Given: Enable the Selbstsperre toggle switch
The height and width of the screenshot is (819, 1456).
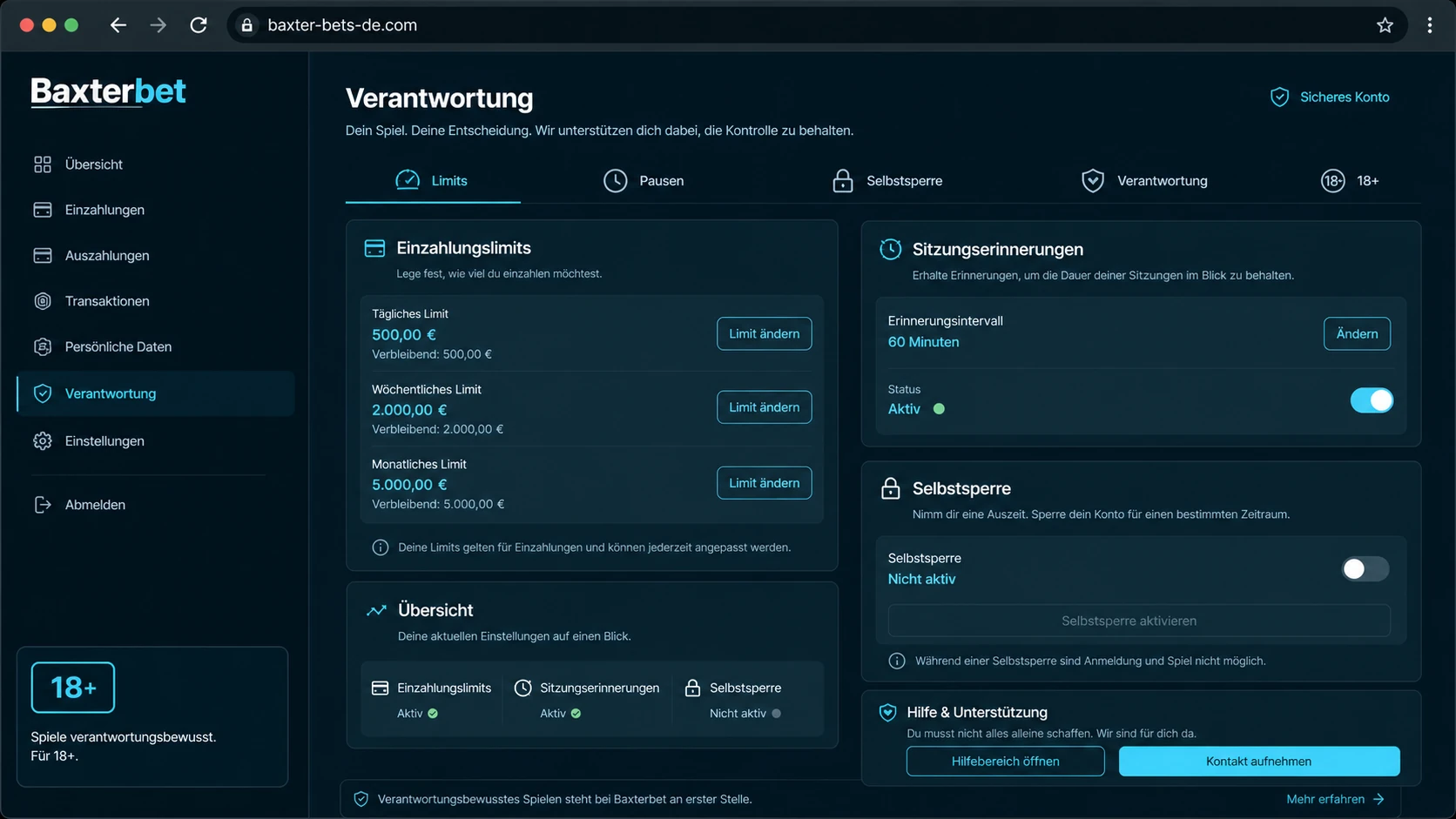Looking at the screenshot, I should [x=1365, y=569].
